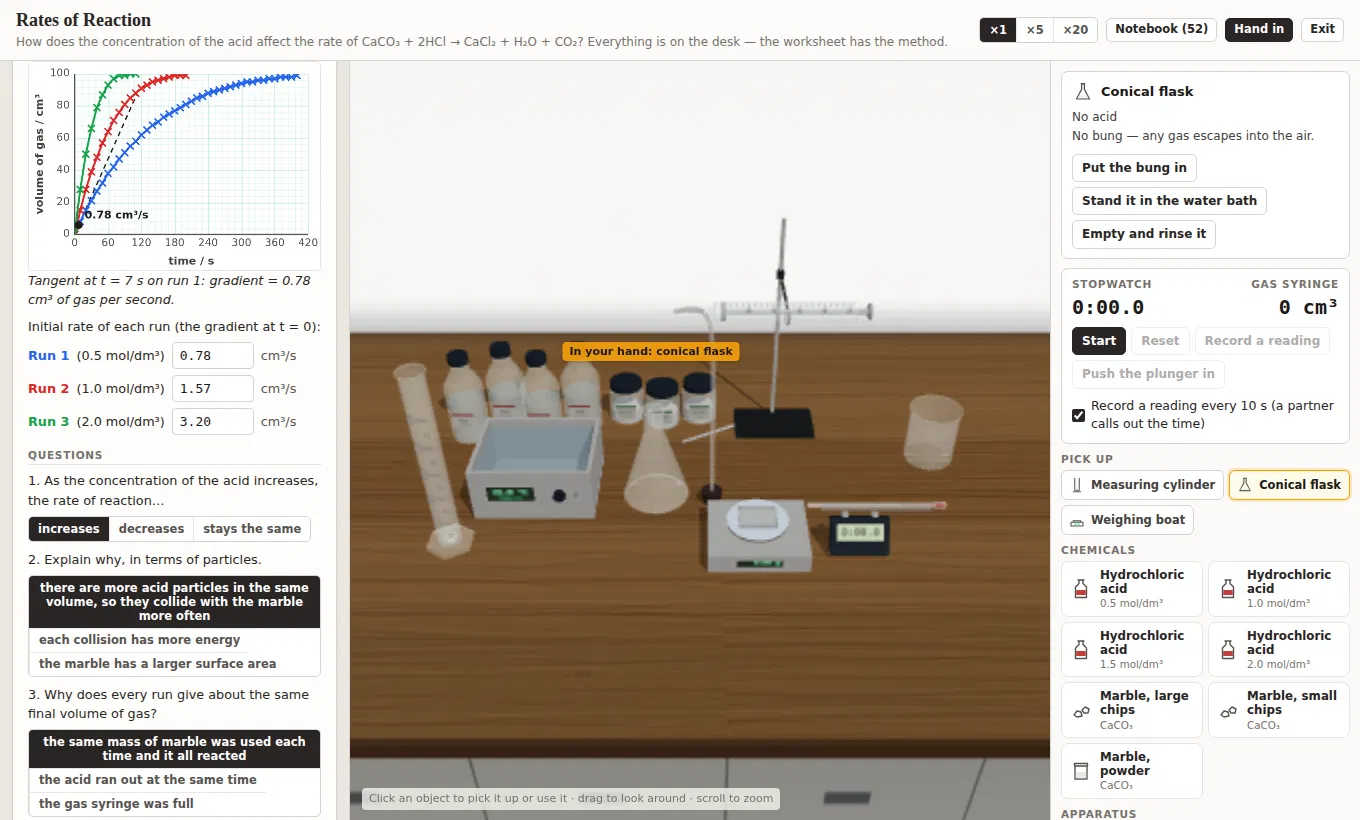Edit the Run 2 initial rate field

coord(213,389)
